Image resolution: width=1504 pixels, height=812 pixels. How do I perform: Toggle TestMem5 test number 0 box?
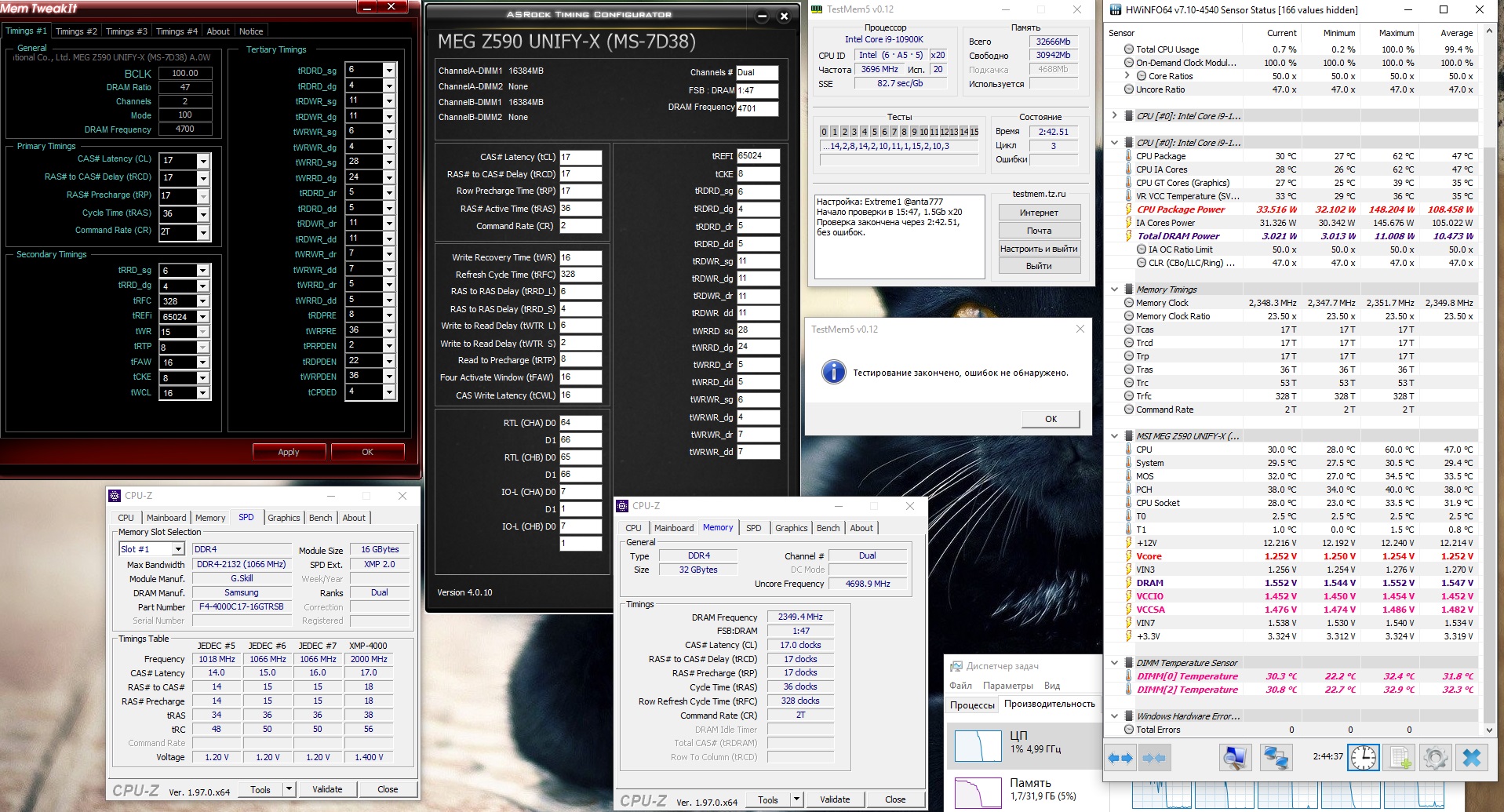click(x=824, y=132)
